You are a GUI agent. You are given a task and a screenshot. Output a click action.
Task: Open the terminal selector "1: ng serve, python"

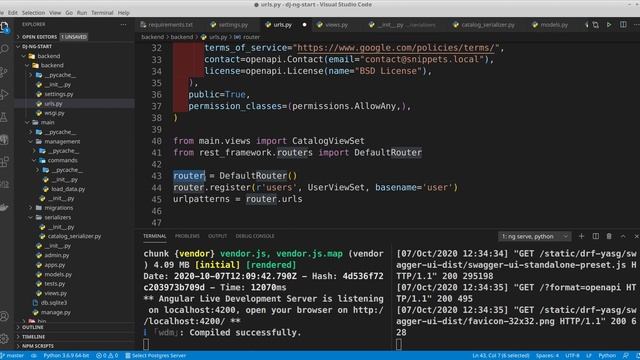[x=535, y=236]
